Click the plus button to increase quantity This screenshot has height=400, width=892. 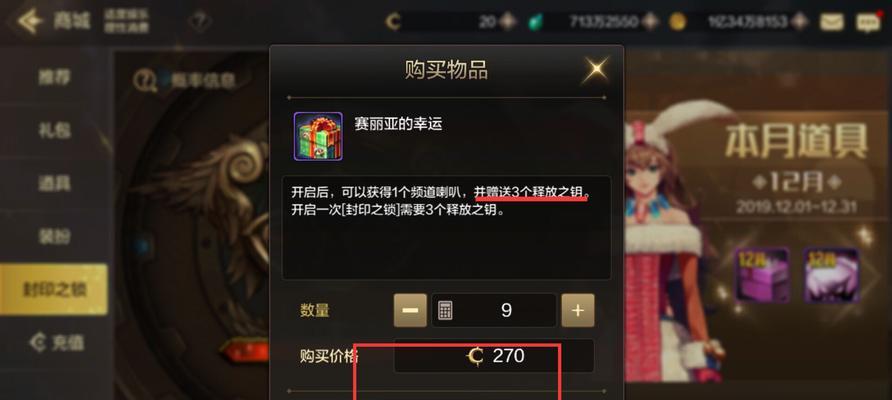click(577, 310)
